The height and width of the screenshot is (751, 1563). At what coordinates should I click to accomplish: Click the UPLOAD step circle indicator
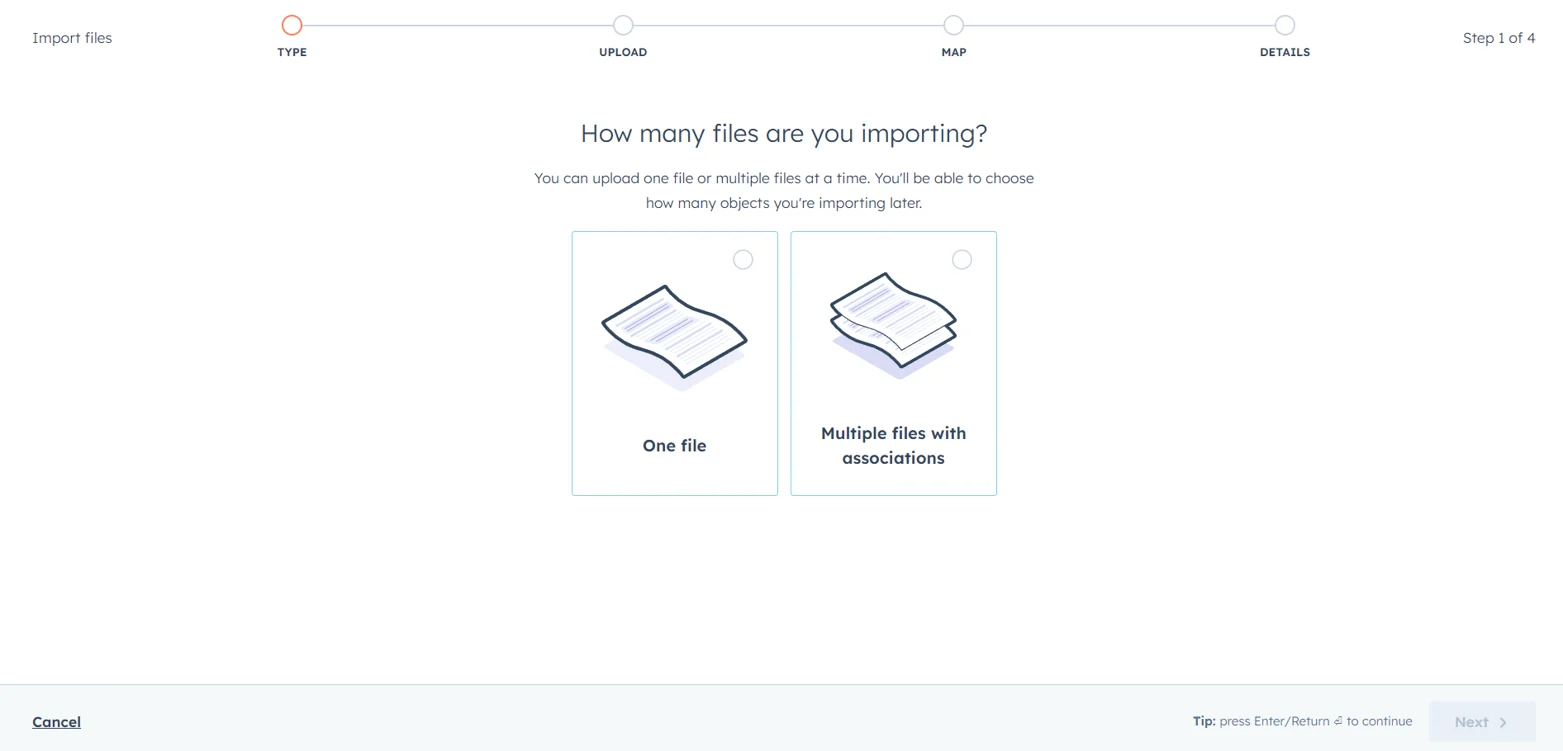(x=623, y=25)
